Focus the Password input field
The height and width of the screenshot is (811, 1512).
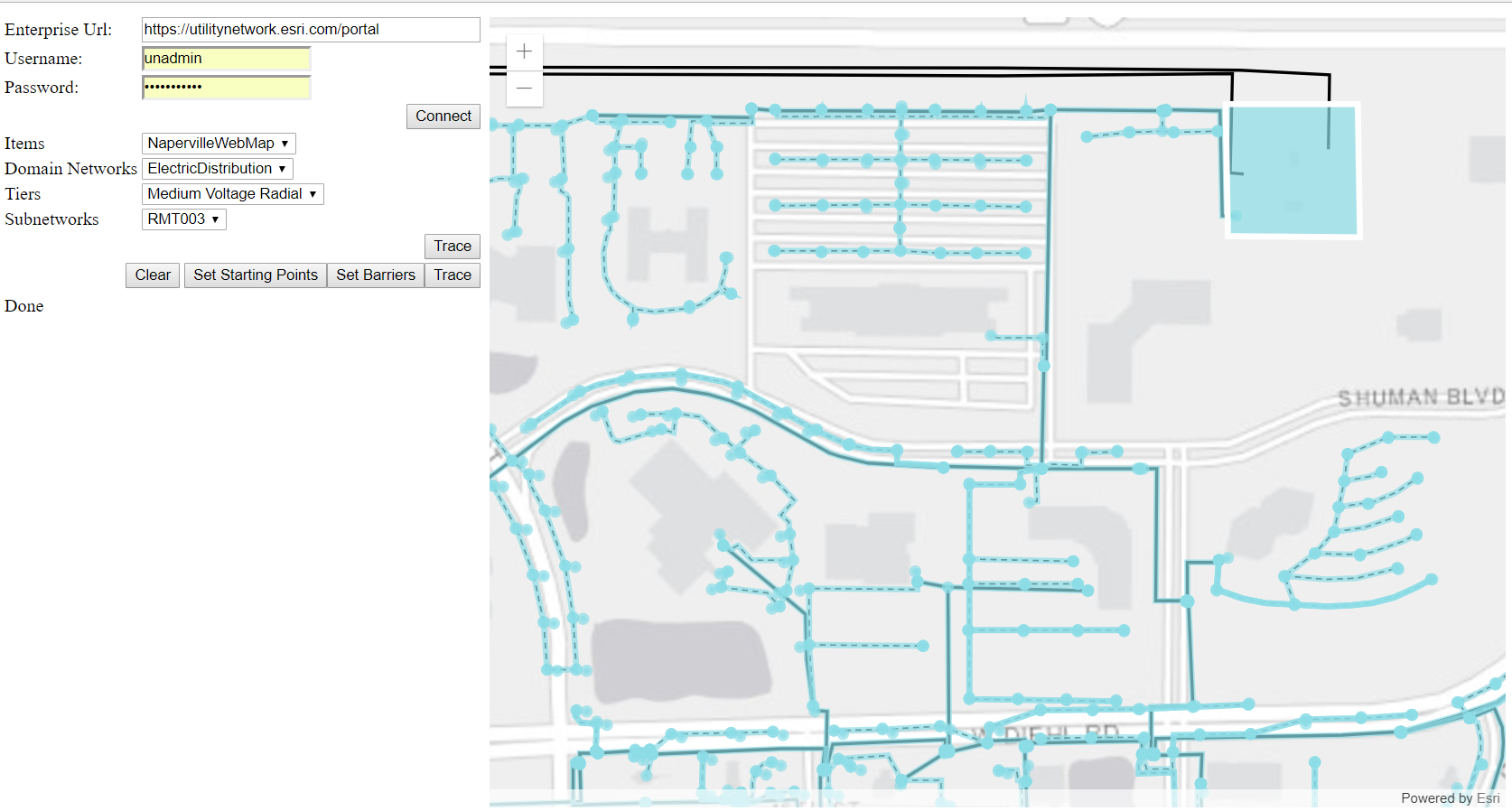pyautogui.click(x=226, y=88)
